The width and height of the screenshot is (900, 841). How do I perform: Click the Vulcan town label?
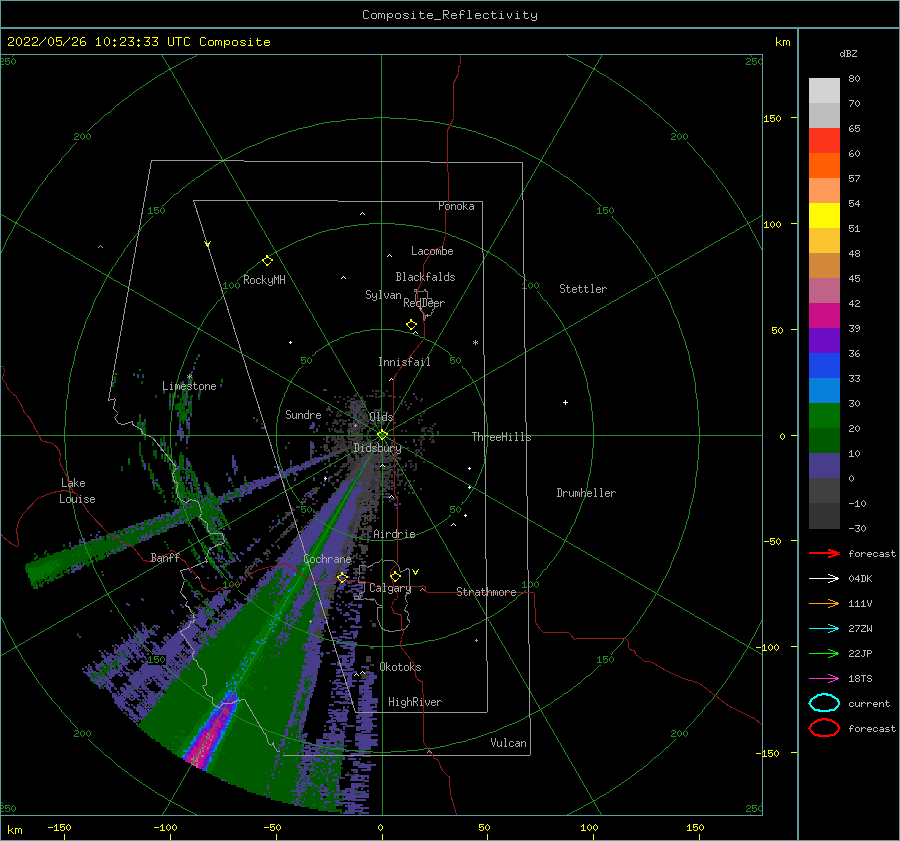point(508,743)
